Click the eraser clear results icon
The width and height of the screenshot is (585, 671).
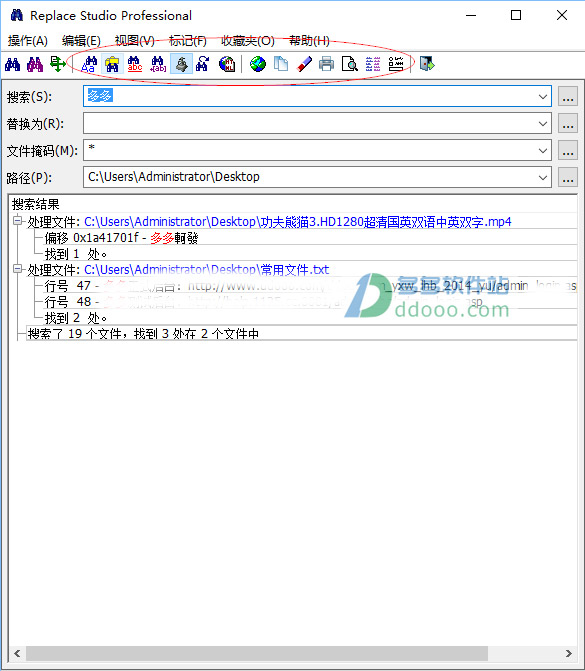point(304,64)
